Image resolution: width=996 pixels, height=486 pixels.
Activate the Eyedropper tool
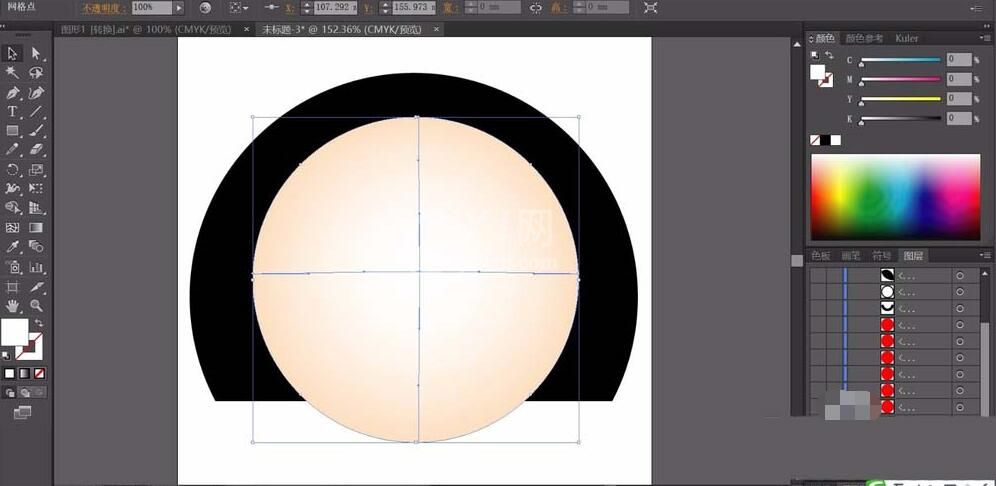pyautogui.click(x=12, y=246)
